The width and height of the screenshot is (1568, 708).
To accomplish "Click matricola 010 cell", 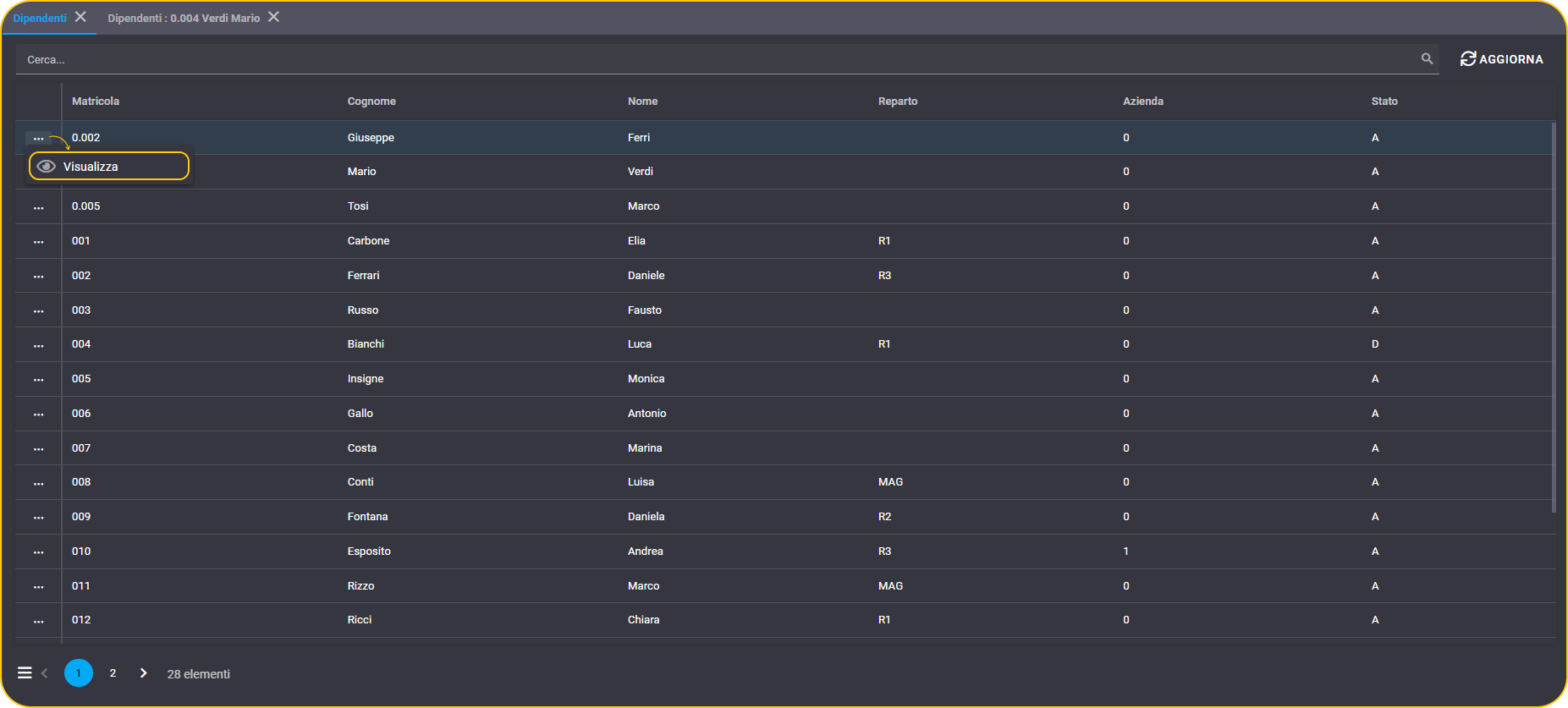I will coord(81,552).
